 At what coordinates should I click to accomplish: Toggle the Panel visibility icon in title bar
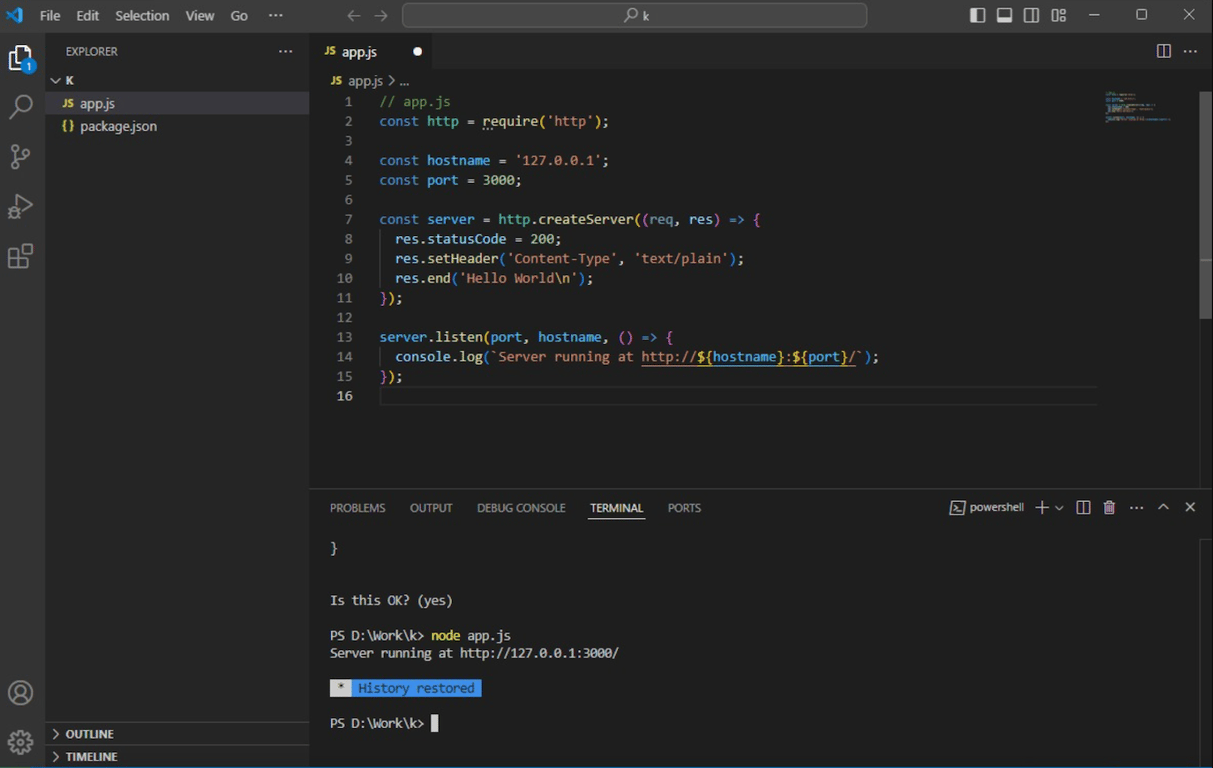(1004, 15)
